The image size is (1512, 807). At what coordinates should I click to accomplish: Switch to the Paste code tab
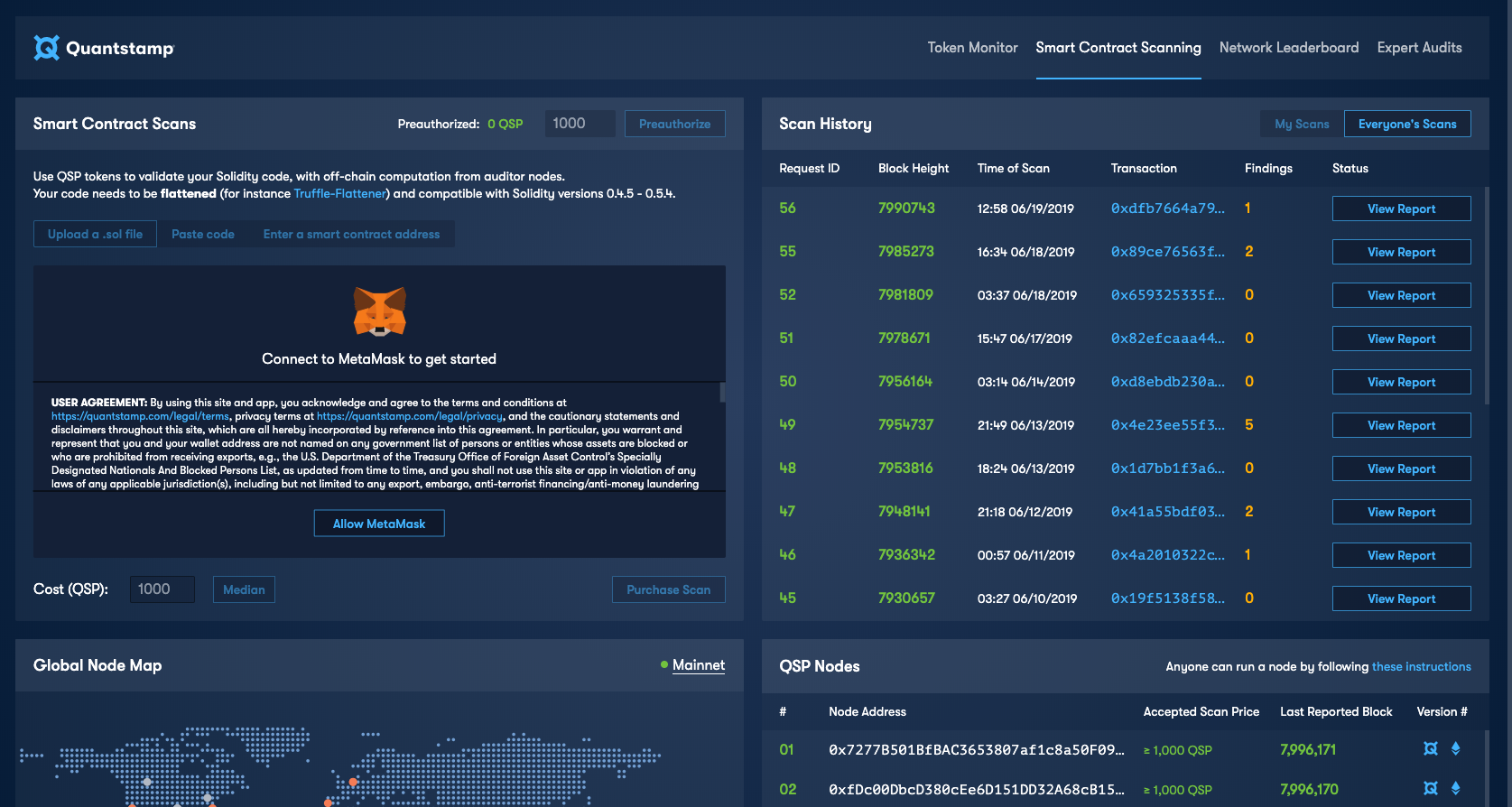tap(203, 234)
